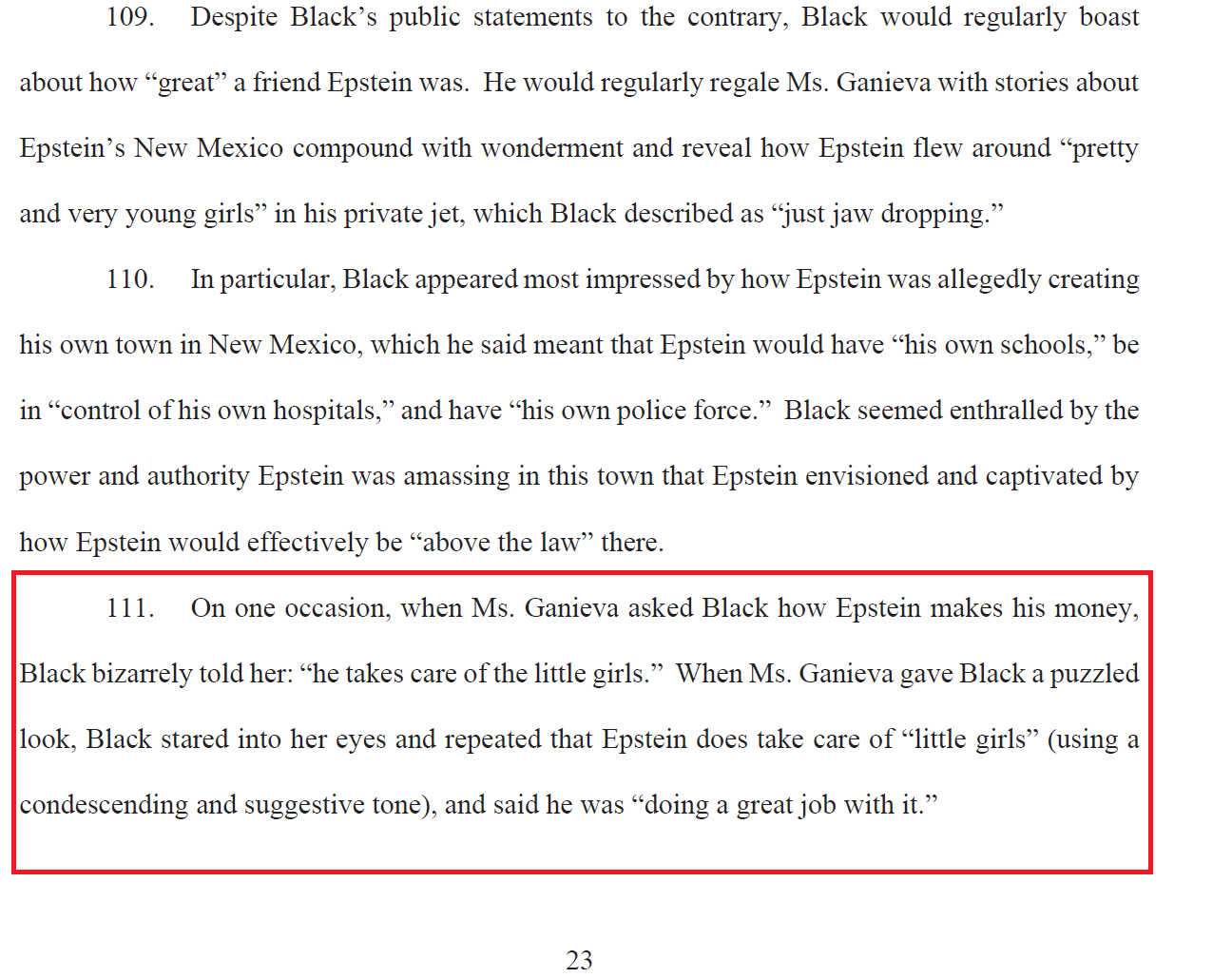
Task: Click the quote "he takes care of the little girls."
Action: click(x=481, y=674)
